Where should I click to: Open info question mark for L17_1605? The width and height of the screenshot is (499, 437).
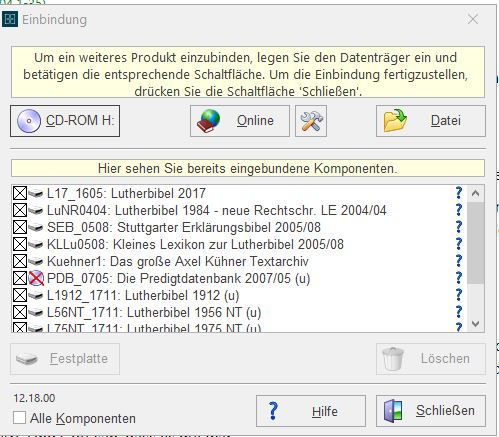coord(459,193)
